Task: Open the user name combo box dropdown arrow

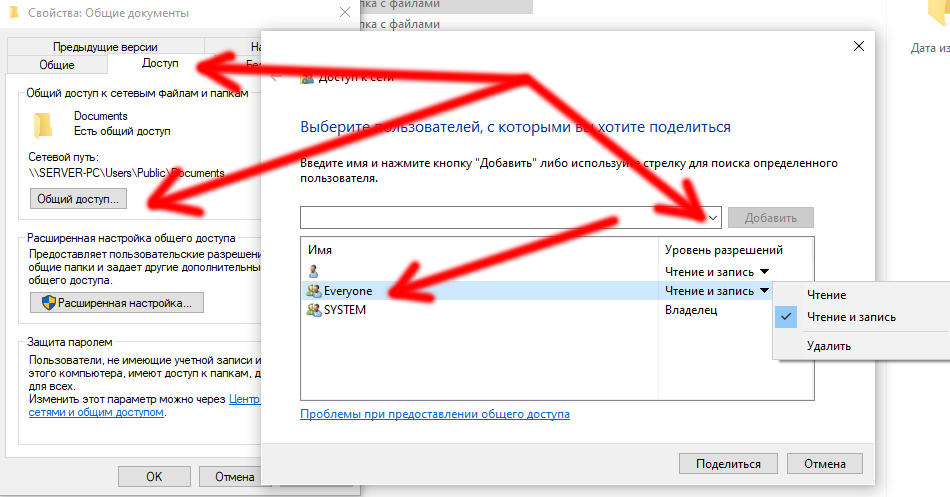Action: tap(713, 218)
